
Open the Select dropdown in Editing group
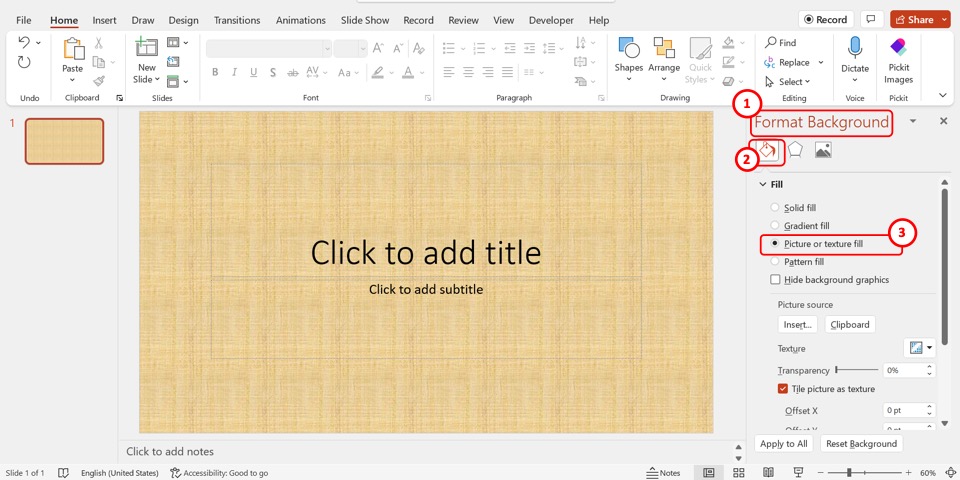pos(788,81)
